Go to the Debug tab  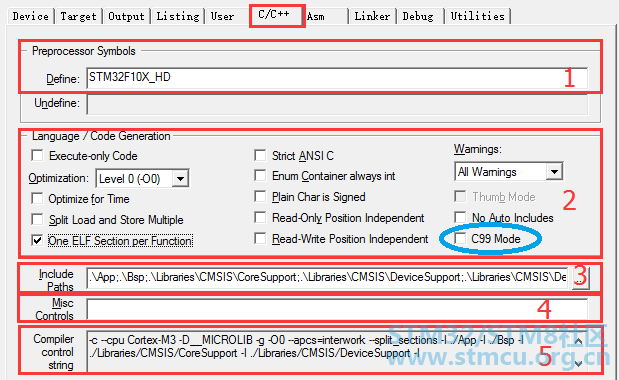pos(418,17)
